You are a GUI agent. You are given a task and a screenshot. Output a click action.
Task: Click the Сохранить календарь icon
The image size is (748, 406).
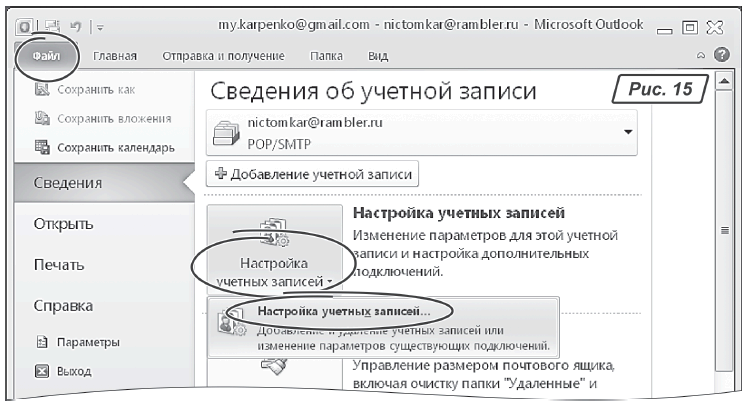[x=30, y=148]
